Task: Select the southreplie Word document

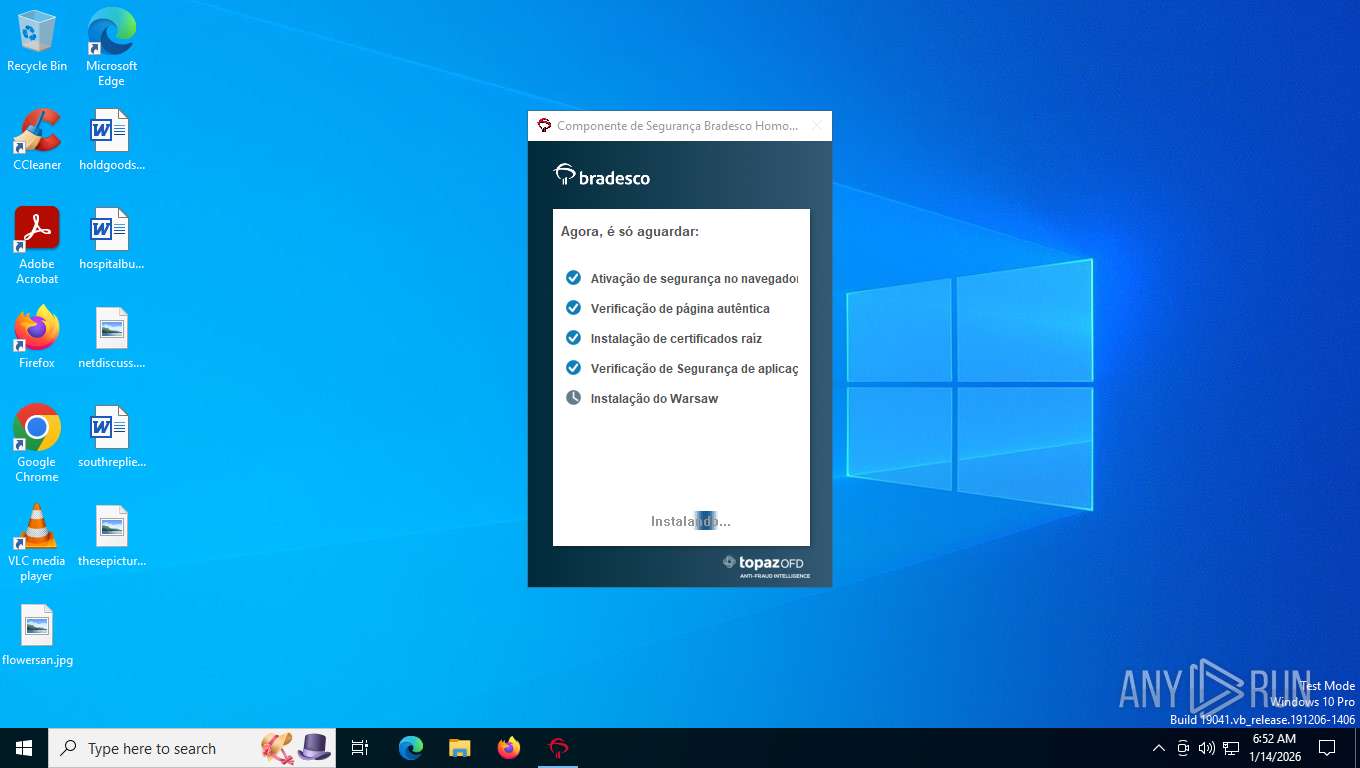Action: (111, 437)
